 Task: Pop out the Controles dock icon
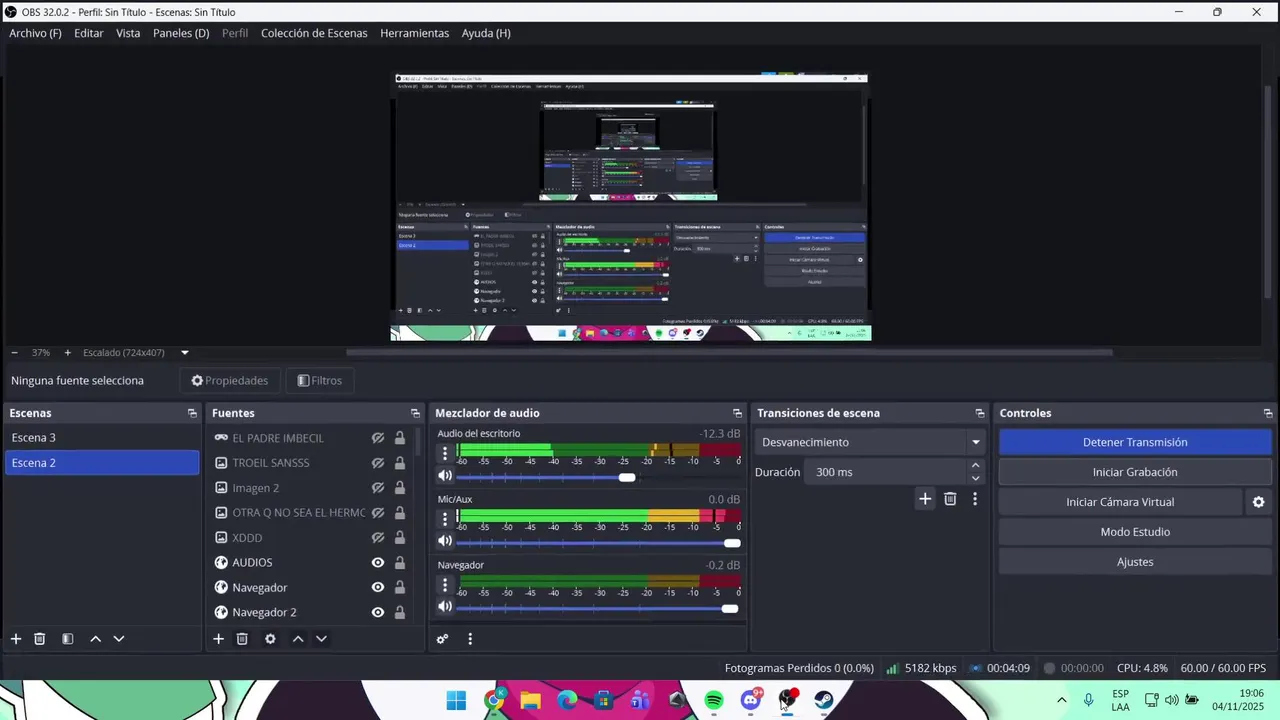1268,413
